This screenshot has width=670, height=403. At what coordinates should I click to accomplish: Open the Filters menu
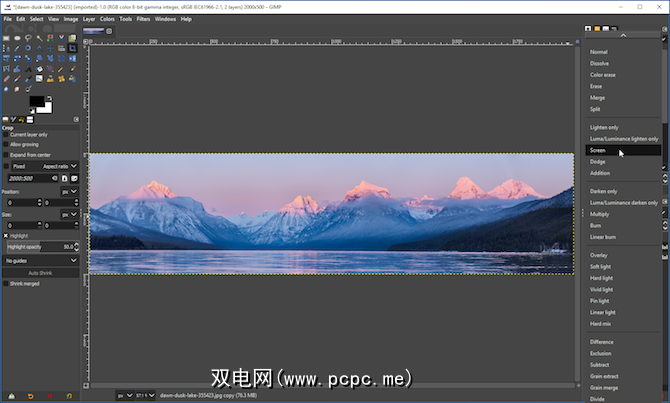[x=143, y=18]
